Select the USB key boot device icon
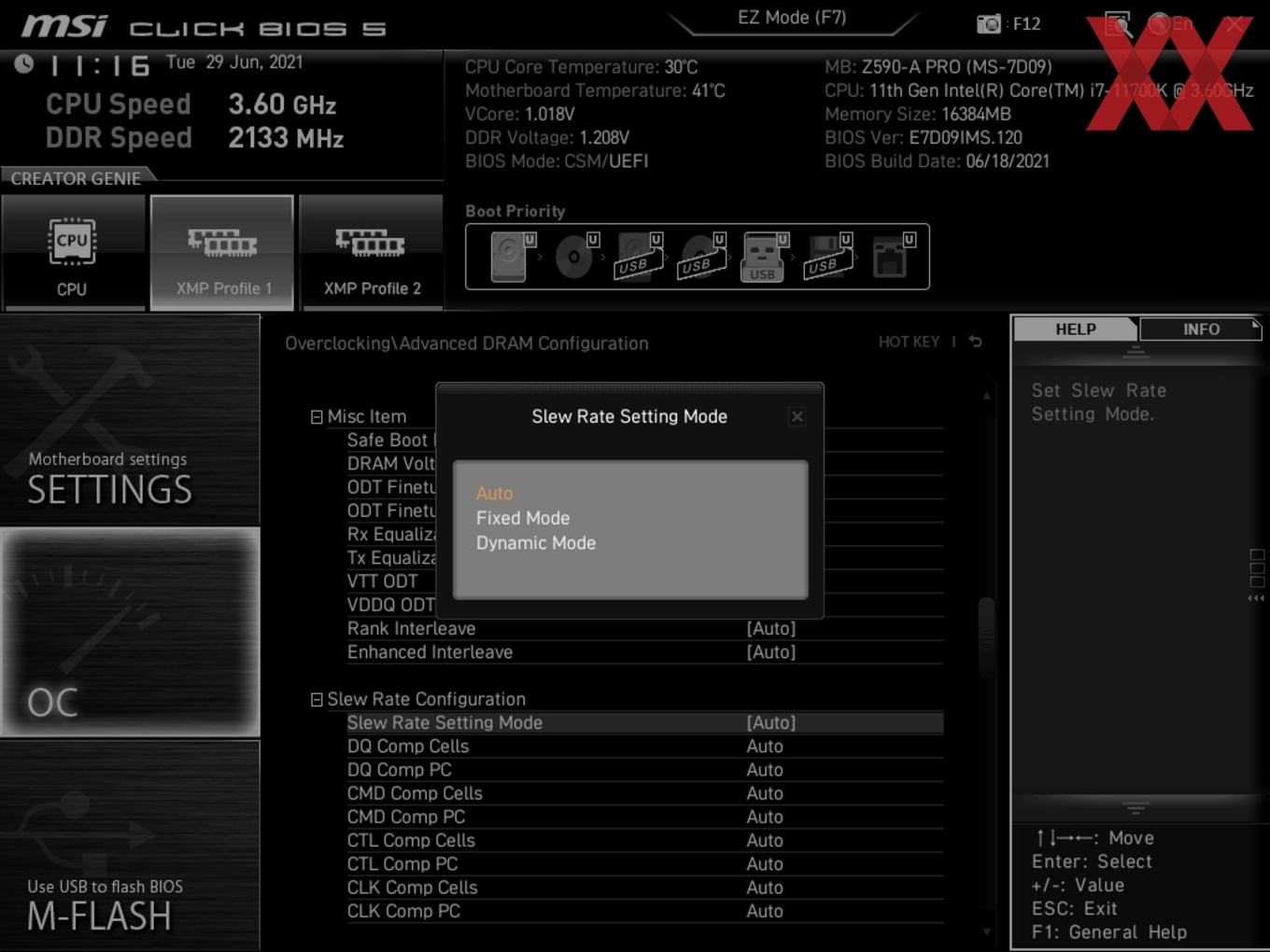 pos(765,256)
